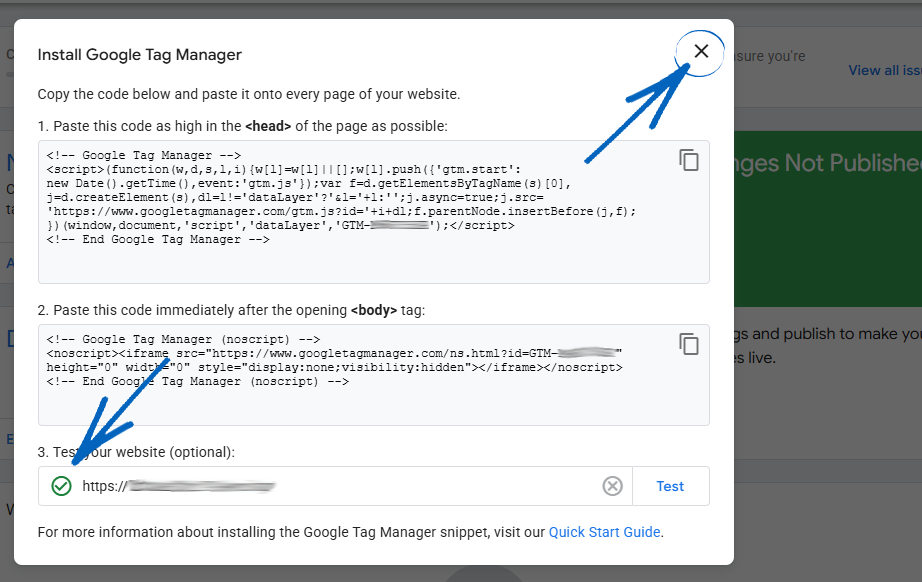Click the head script code box
Image resolution: width=922 pixels, height=582 pixels.
tap(373, 212)
